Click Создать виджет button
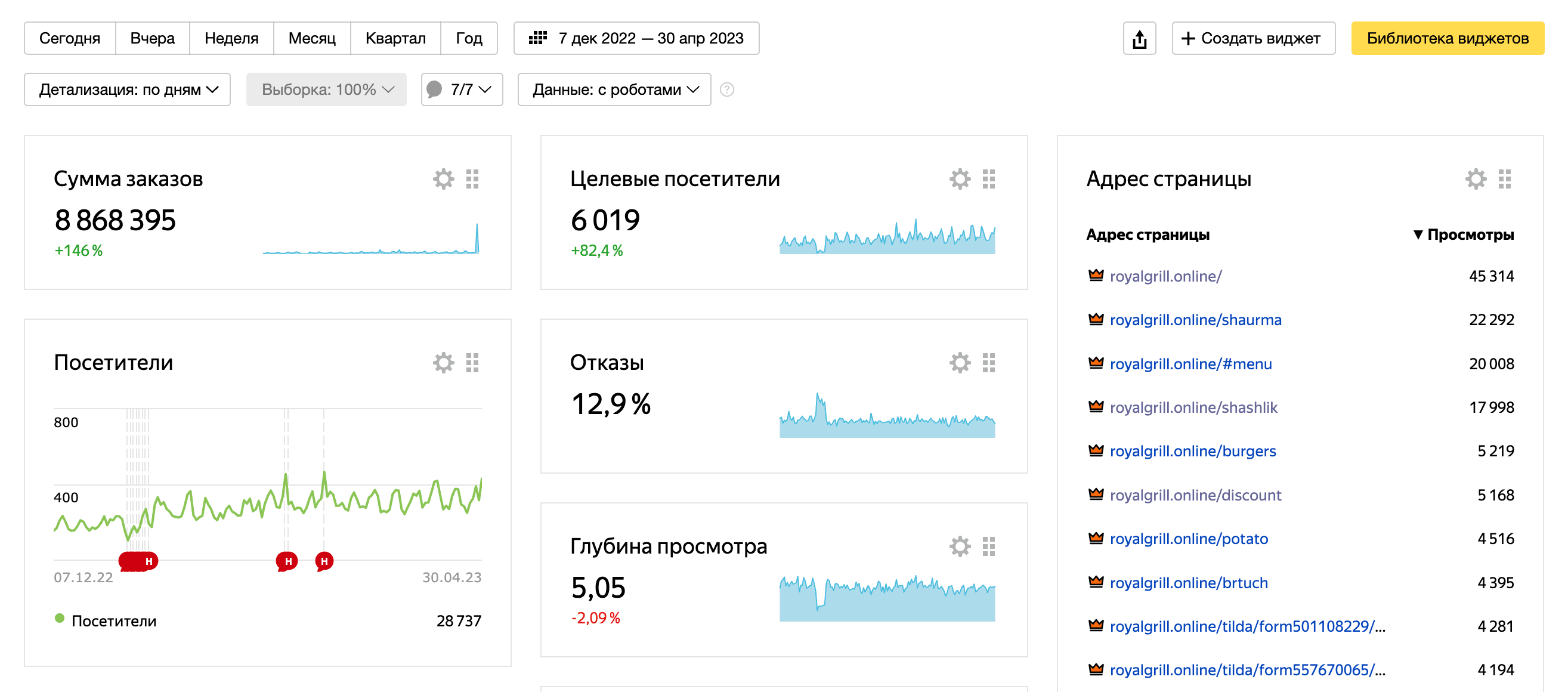1568x692 pixels. click(x=1253, y=38)
